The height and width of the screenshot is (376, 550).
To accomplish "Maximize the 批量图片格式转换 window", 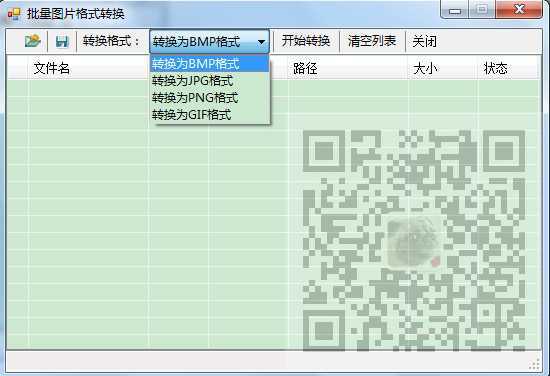I will (x=482, y=10).
